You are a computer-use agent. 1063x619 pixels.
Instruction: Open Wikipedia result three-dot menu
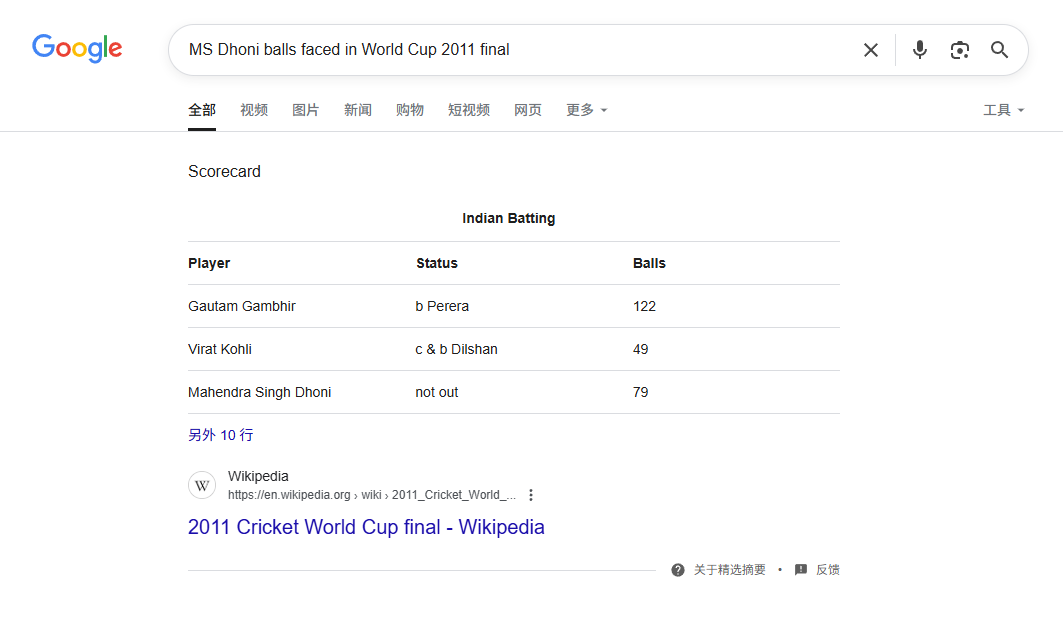click(x=531, y=495)
